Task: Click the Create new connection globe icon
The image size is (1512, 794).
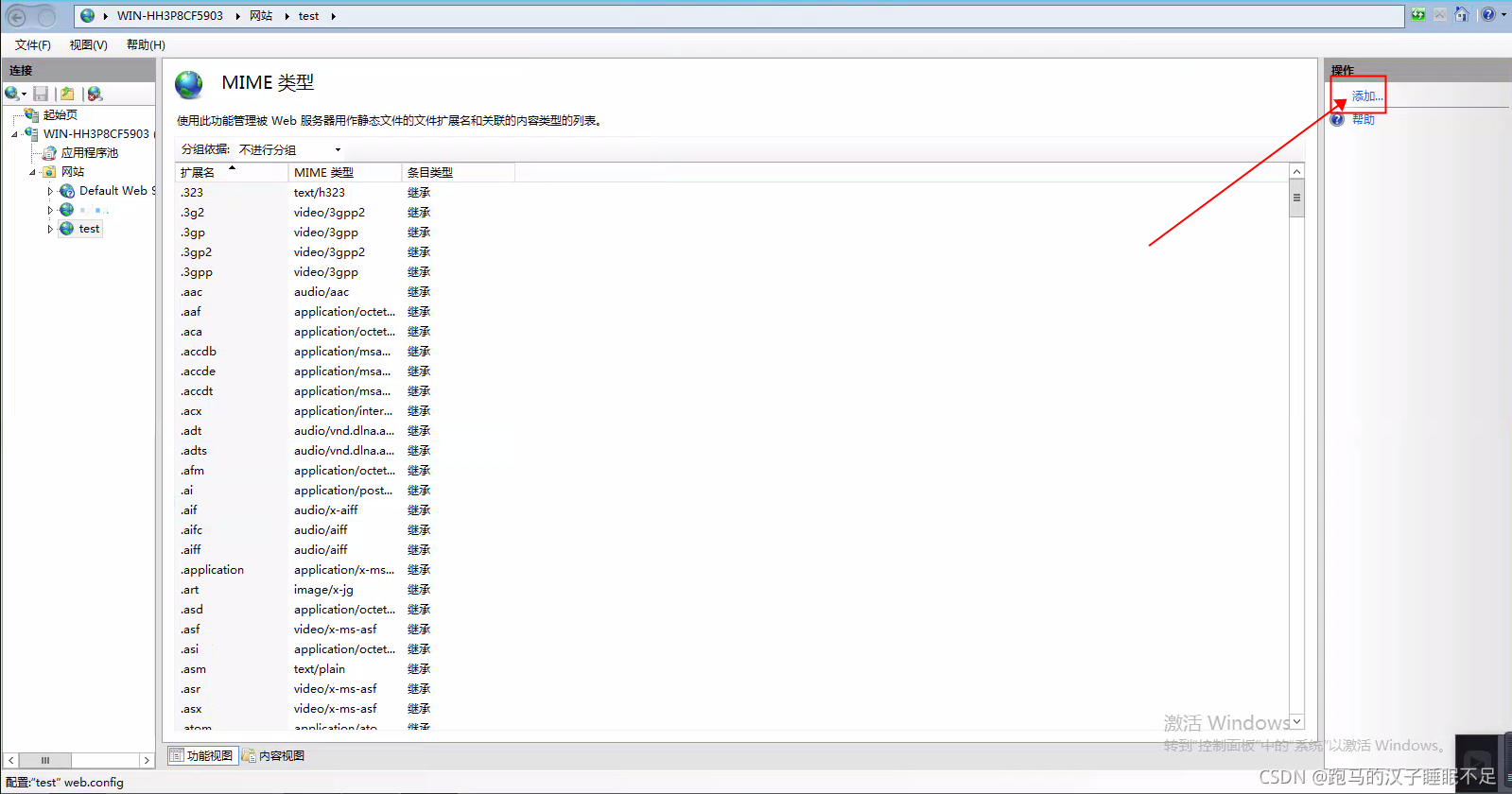Action: point(12,94)
